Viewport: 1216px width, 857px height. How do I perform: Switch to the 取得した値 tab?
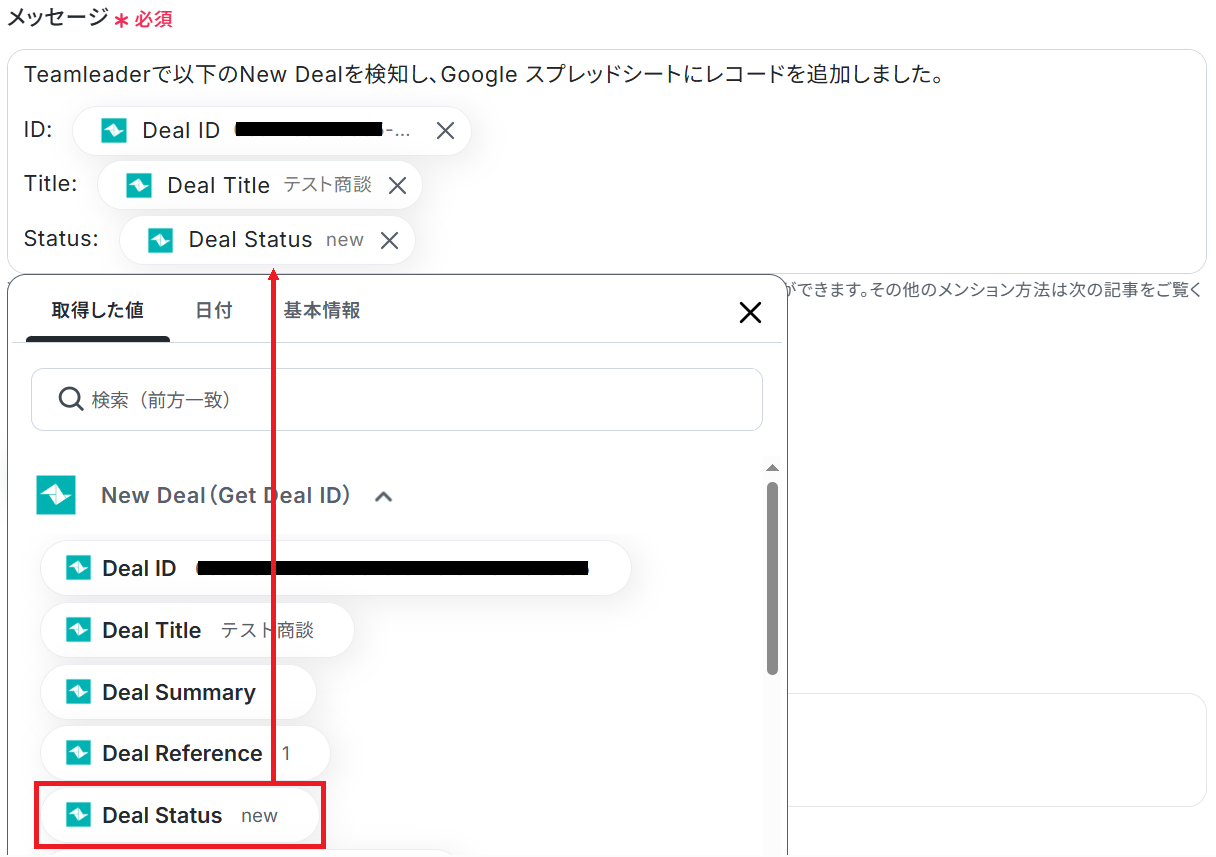[x=98, y=310]
